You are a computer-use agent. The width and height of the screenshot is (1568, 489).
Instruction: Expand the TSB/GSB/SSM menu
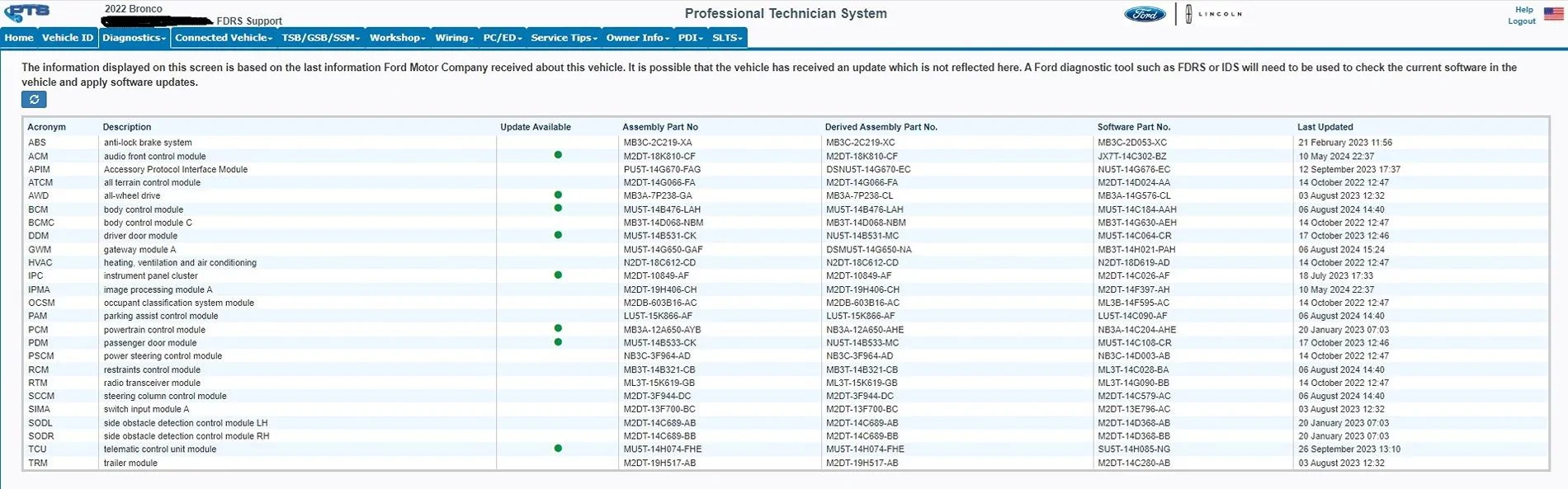coord(321,38)
